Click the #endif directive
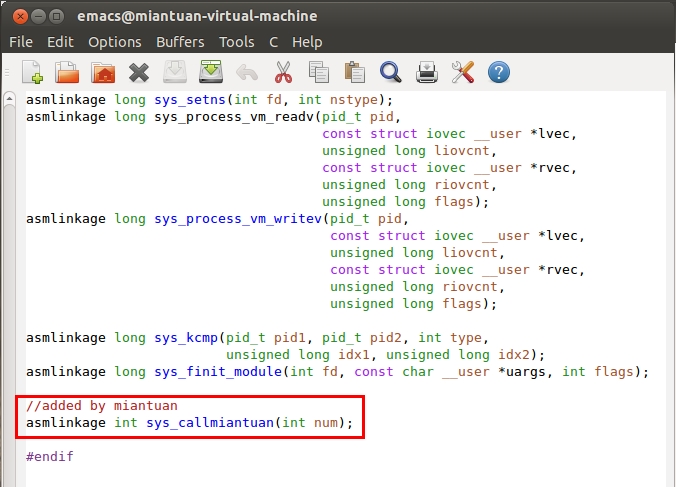The height and width of the screenshot is (487, 676). coord(50,456)
